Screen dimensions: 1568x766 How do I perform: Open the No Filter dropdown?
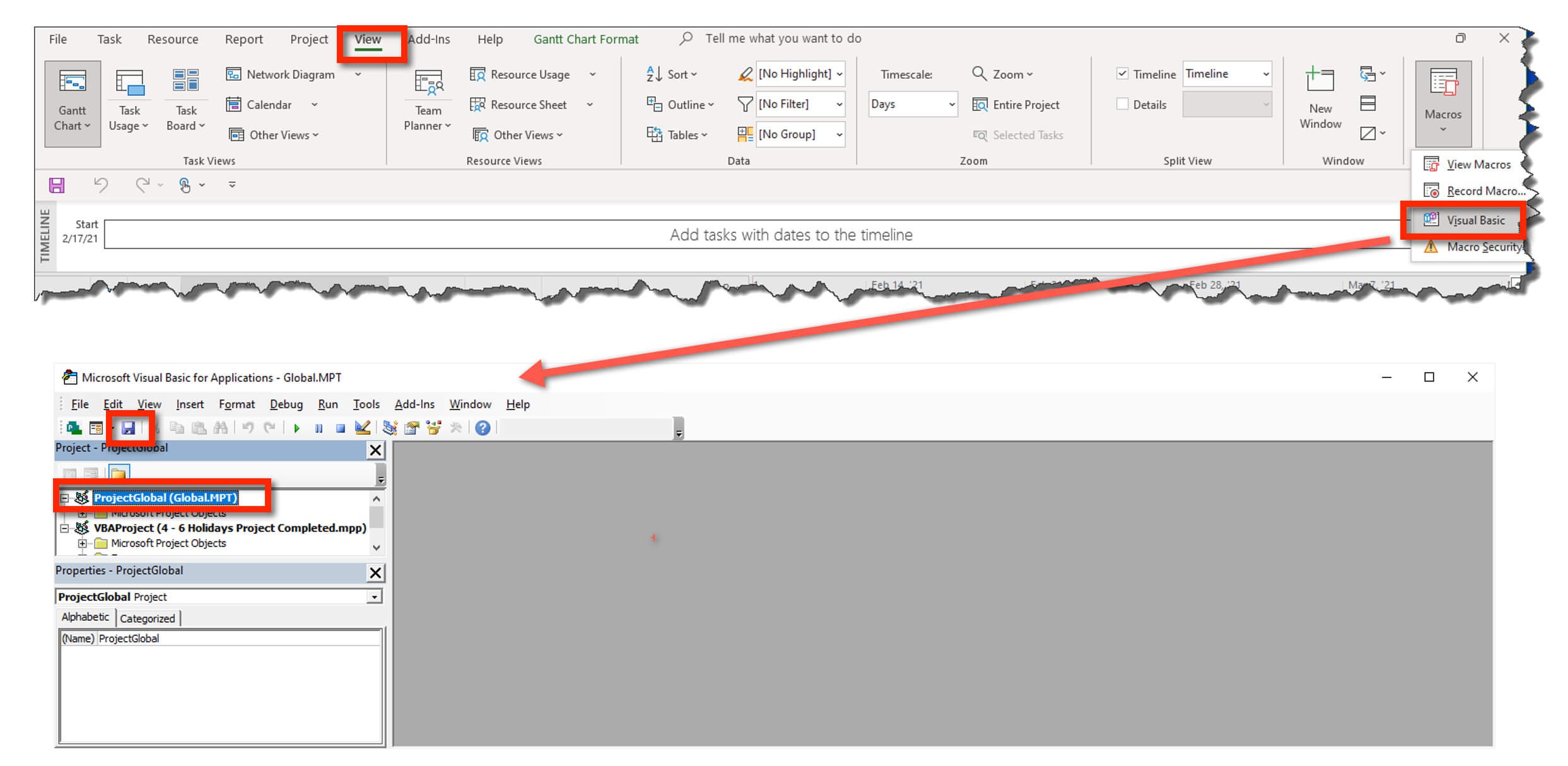tap(839, 105)
